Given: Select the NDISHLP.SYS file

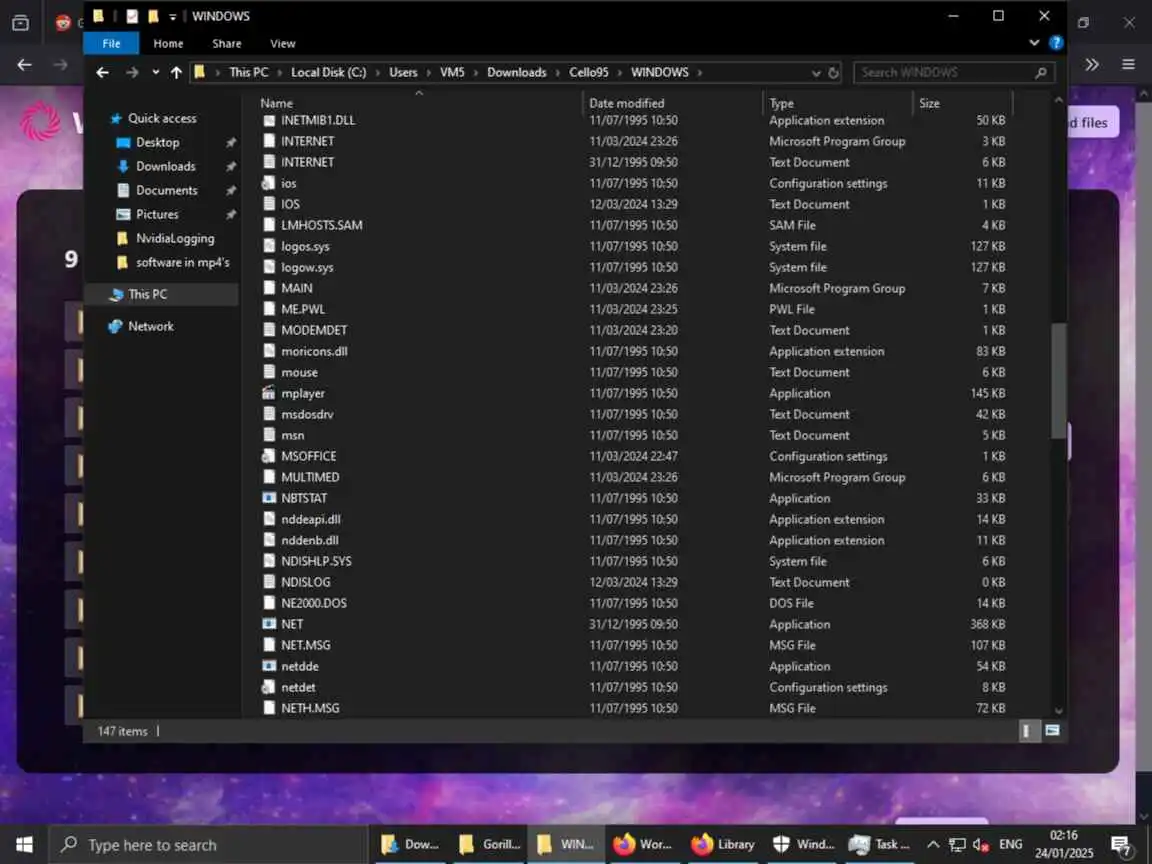Looking at the screenshot, I should [316, 561].
